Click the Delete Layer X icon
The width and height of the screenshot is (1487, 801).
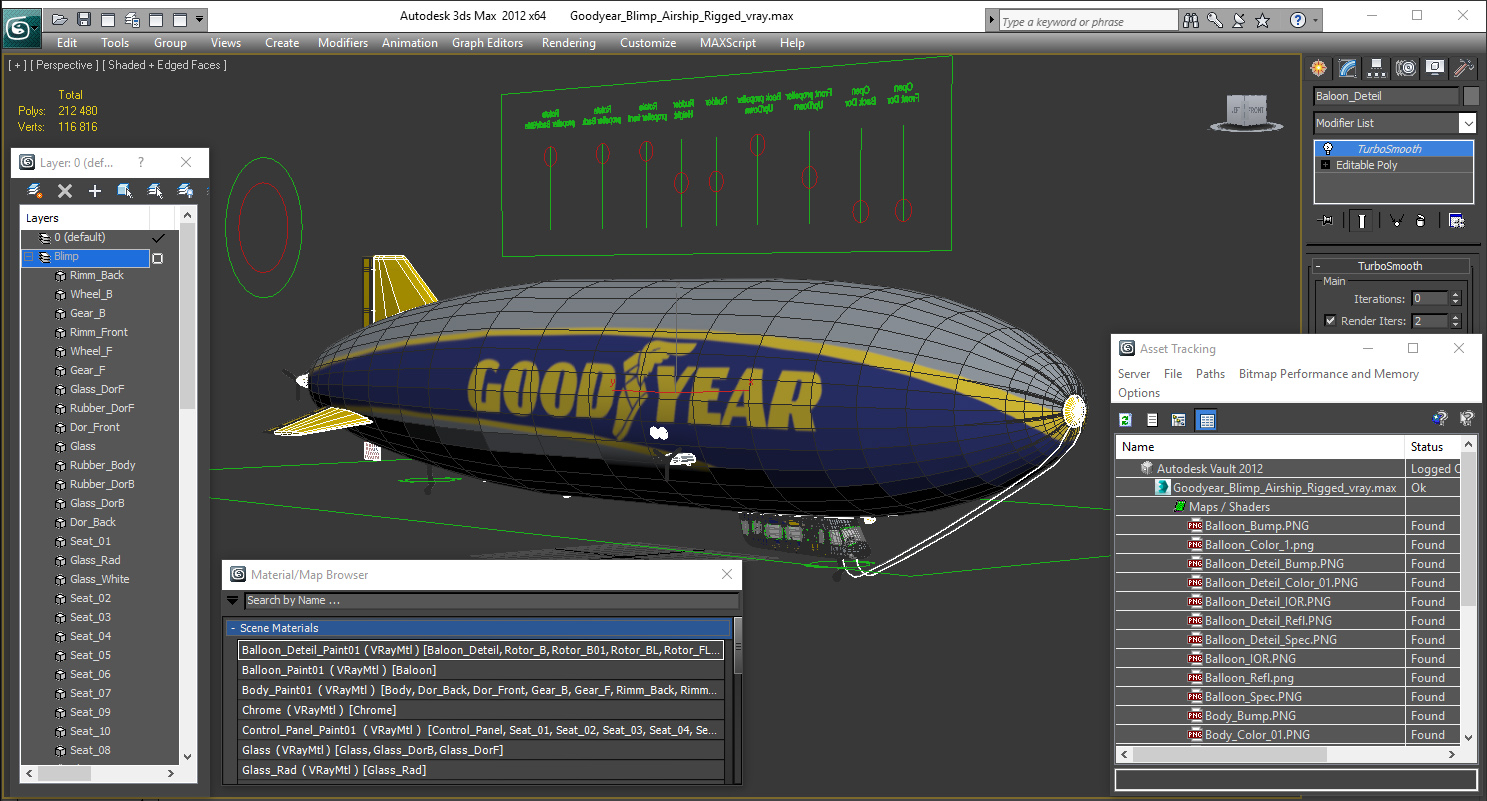[65, 190]
